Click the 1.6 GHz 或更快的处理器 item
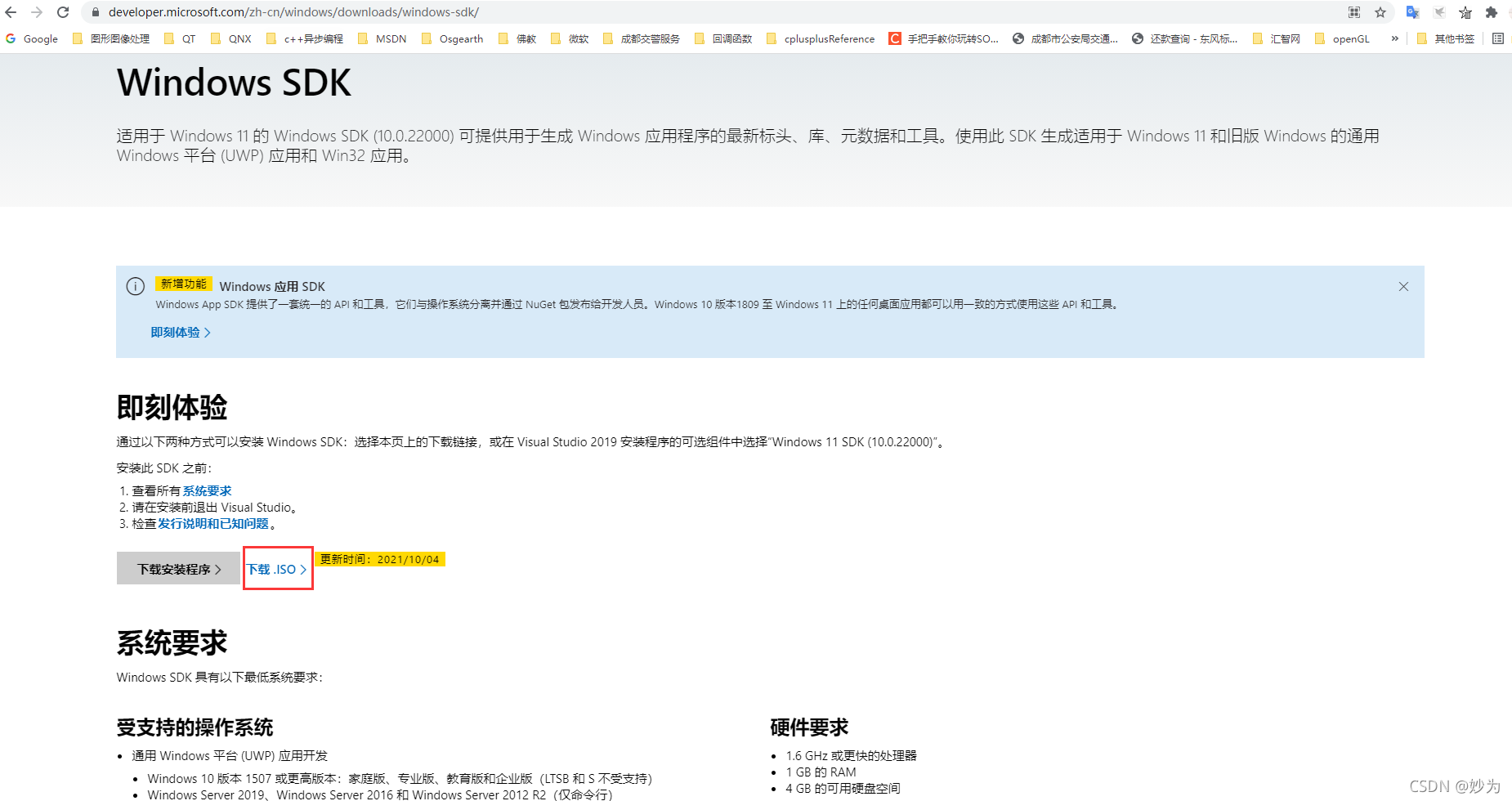 [852, 756]
